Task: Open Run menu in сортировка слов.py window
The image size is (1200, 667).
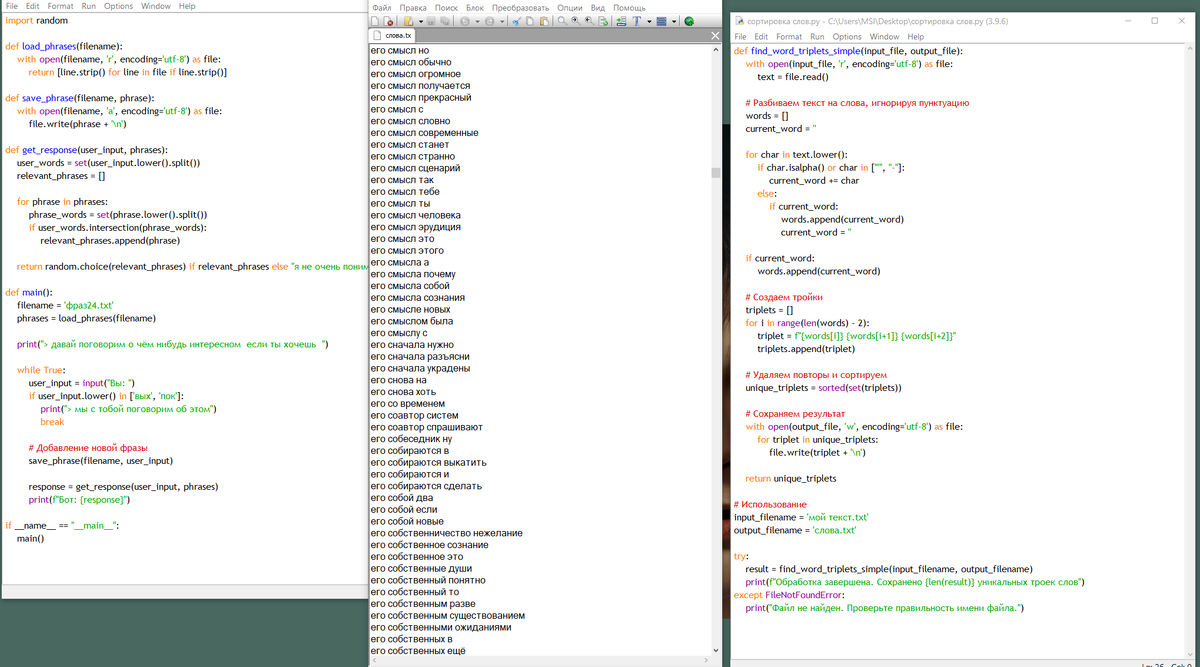Action: point(817,37)
